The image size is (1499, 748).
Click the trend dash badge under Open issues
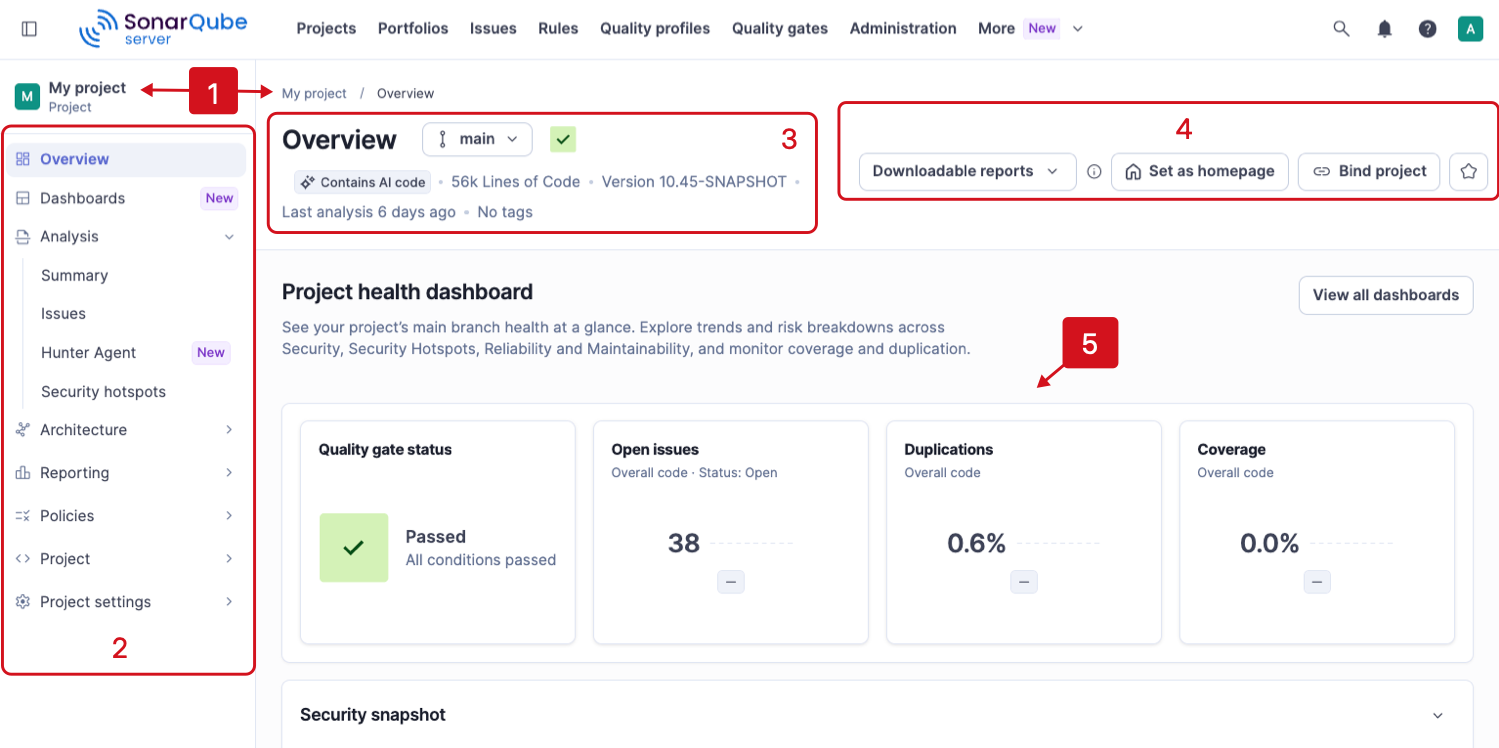731,582
